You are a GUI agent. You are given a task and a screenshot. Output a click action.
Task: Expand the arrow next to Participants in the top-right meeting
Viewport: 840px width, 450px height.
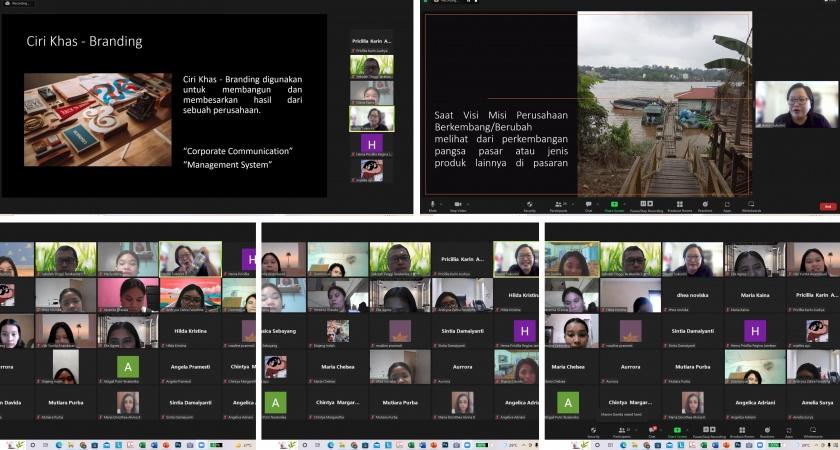click(x=568, y=203)
